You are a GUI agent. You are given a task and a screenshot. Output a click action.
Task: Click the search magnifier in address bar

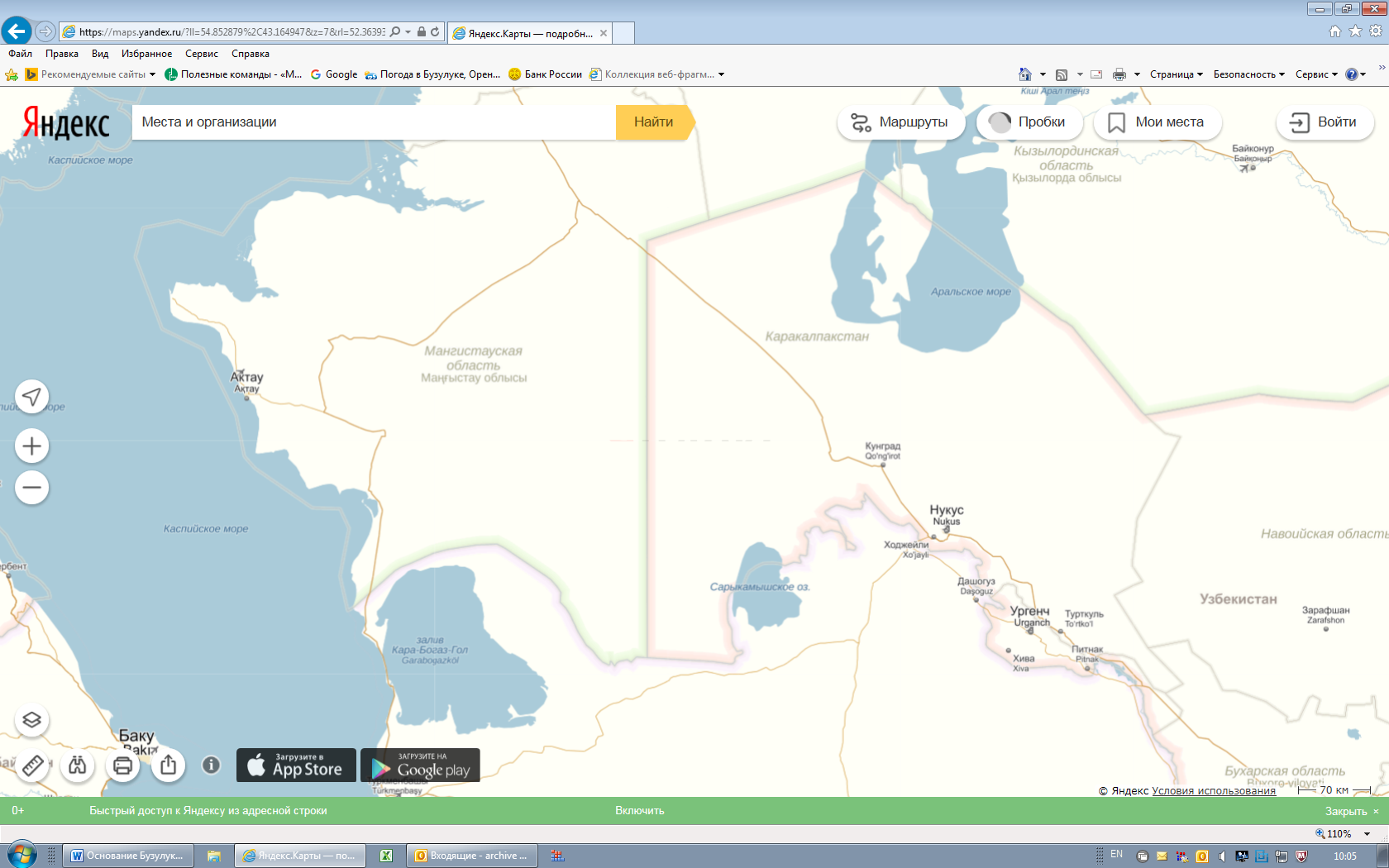(x=395, y=31)
